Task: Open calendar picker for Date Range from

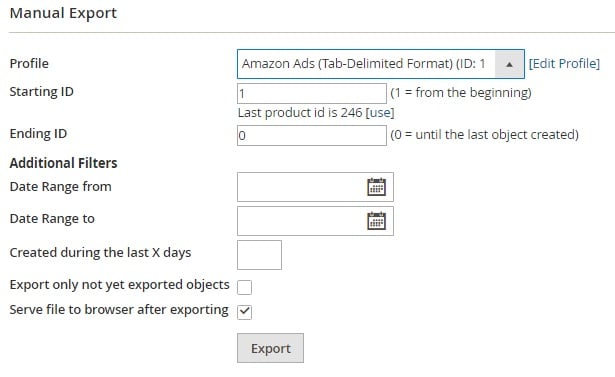Action: pyautogui.click(x=376, y=187)
